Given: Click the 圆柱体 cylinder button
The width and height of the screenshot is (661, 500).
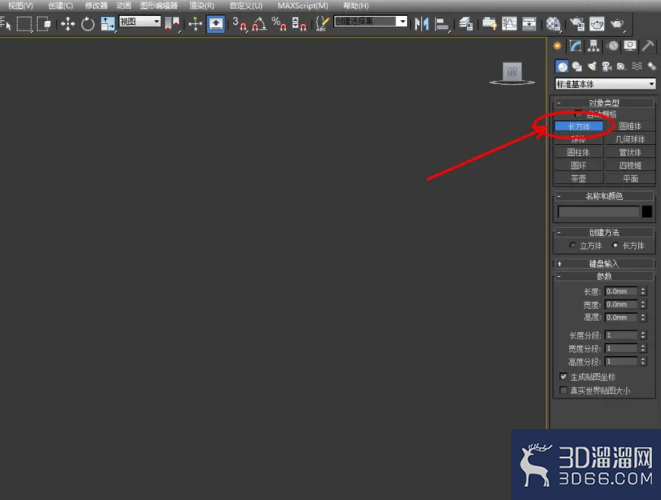Looking at the screenshot, I should pyautogui.click(x=579, y=152).
